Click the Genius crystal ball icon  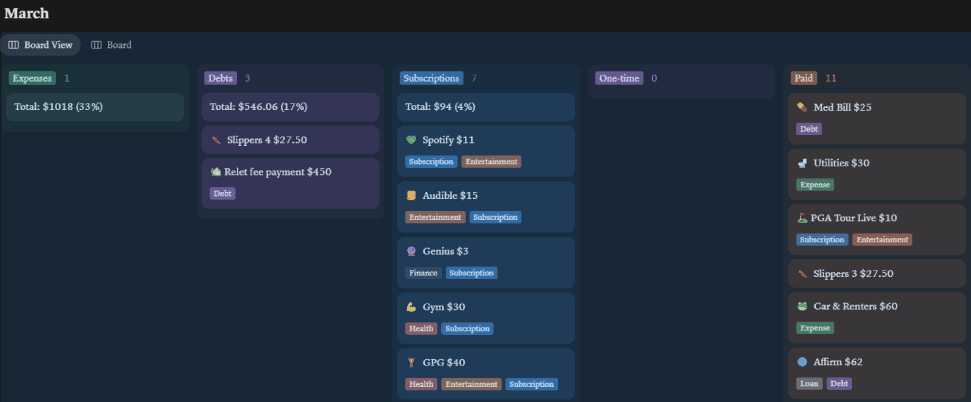[x=411, y=251]
